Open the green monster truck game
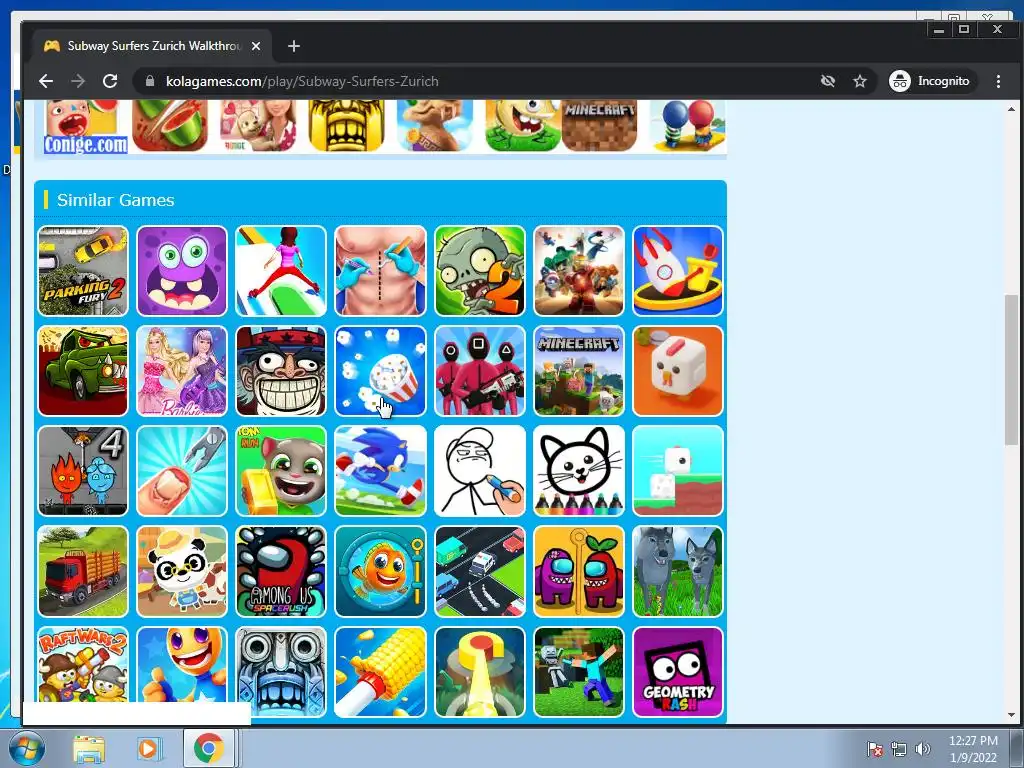This screenshot has height=768, width=1024. 83,371
